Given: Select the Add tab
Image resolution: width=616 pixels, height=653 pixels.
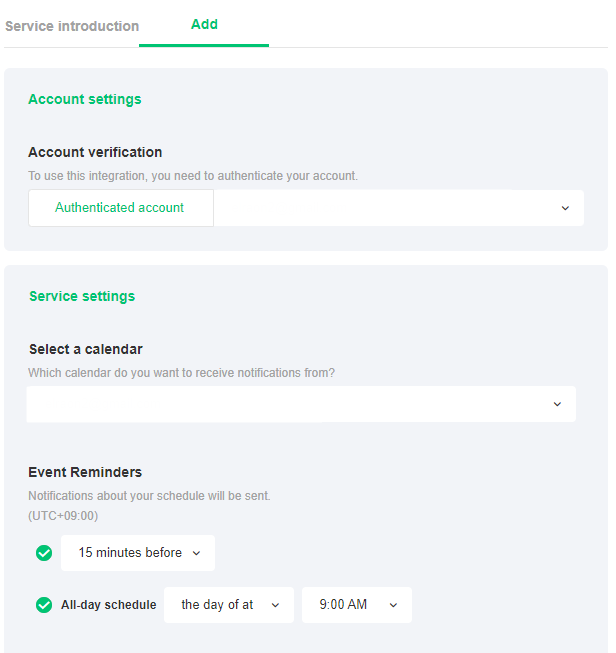Looking at the screenshot, I should (204, 24).
